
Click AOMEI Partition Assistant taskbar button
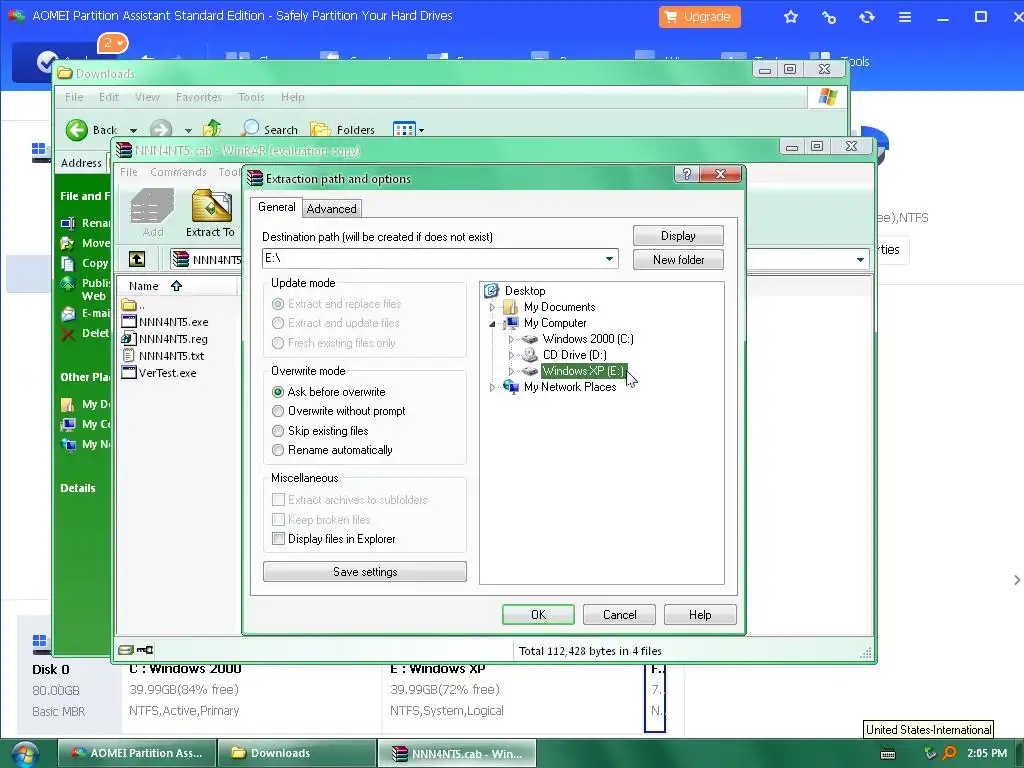(x=136, y=753)
